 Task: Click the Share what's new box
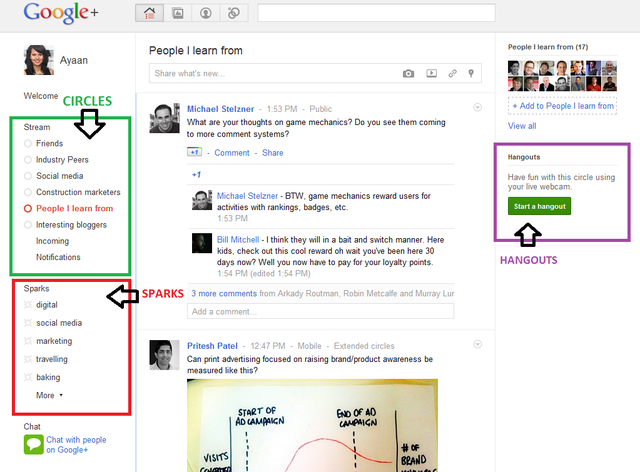[x=315, y=73]
